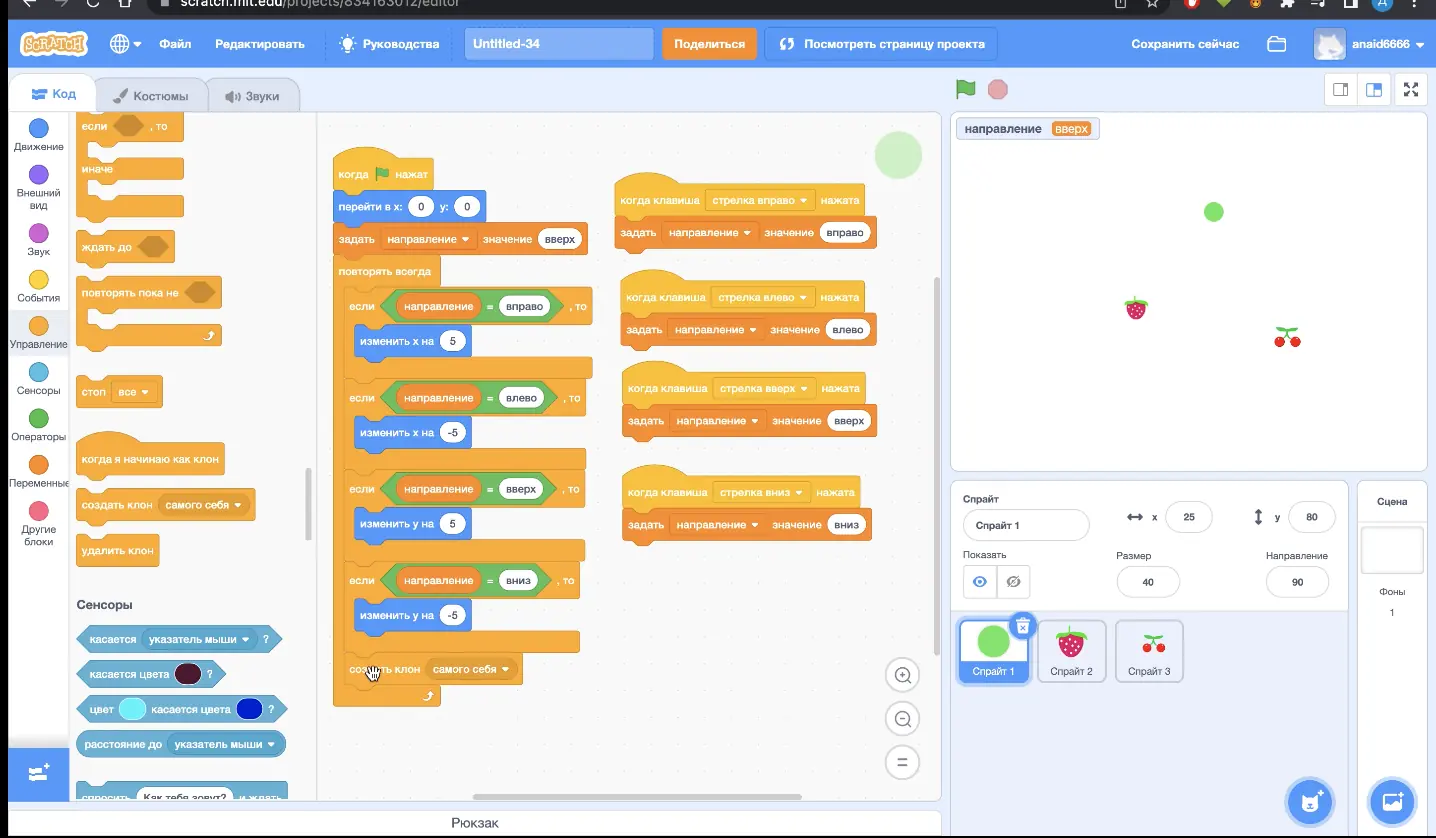Select the Операторы block category
This screenshot has height=838, width=1436.
tap(38, 425)
